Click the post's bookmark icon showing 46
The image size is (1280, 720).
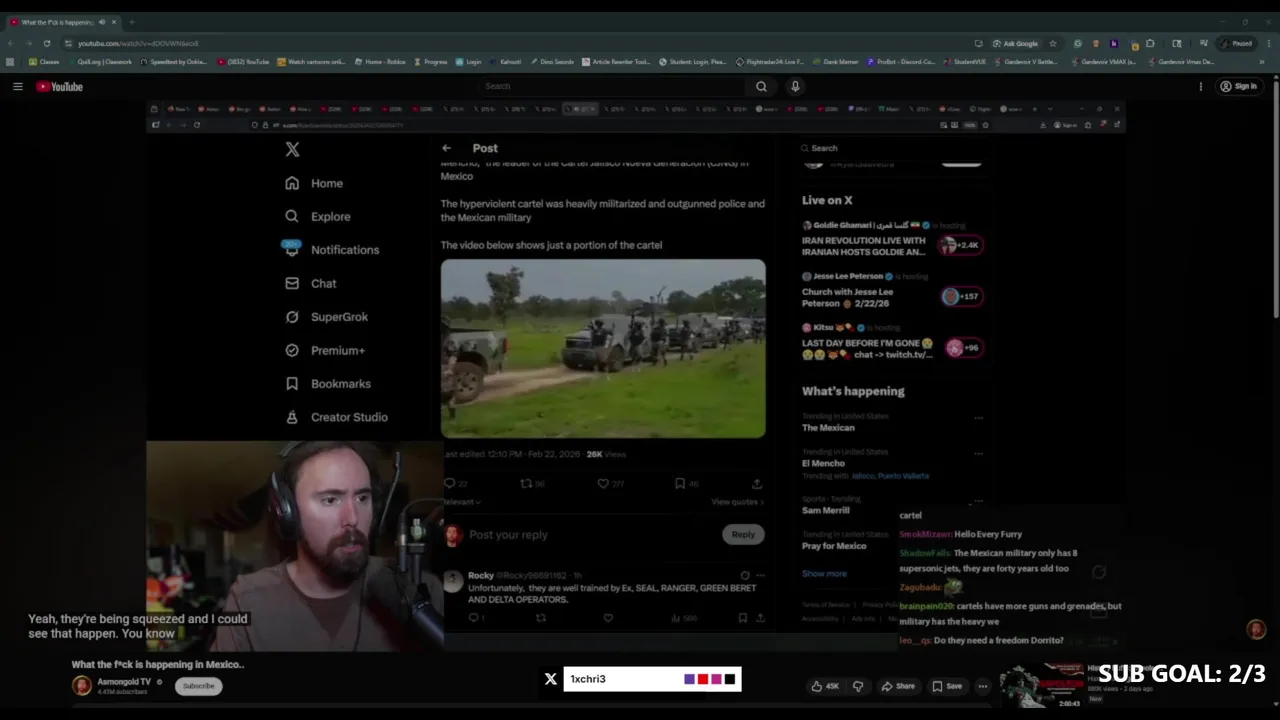point(680,484)
